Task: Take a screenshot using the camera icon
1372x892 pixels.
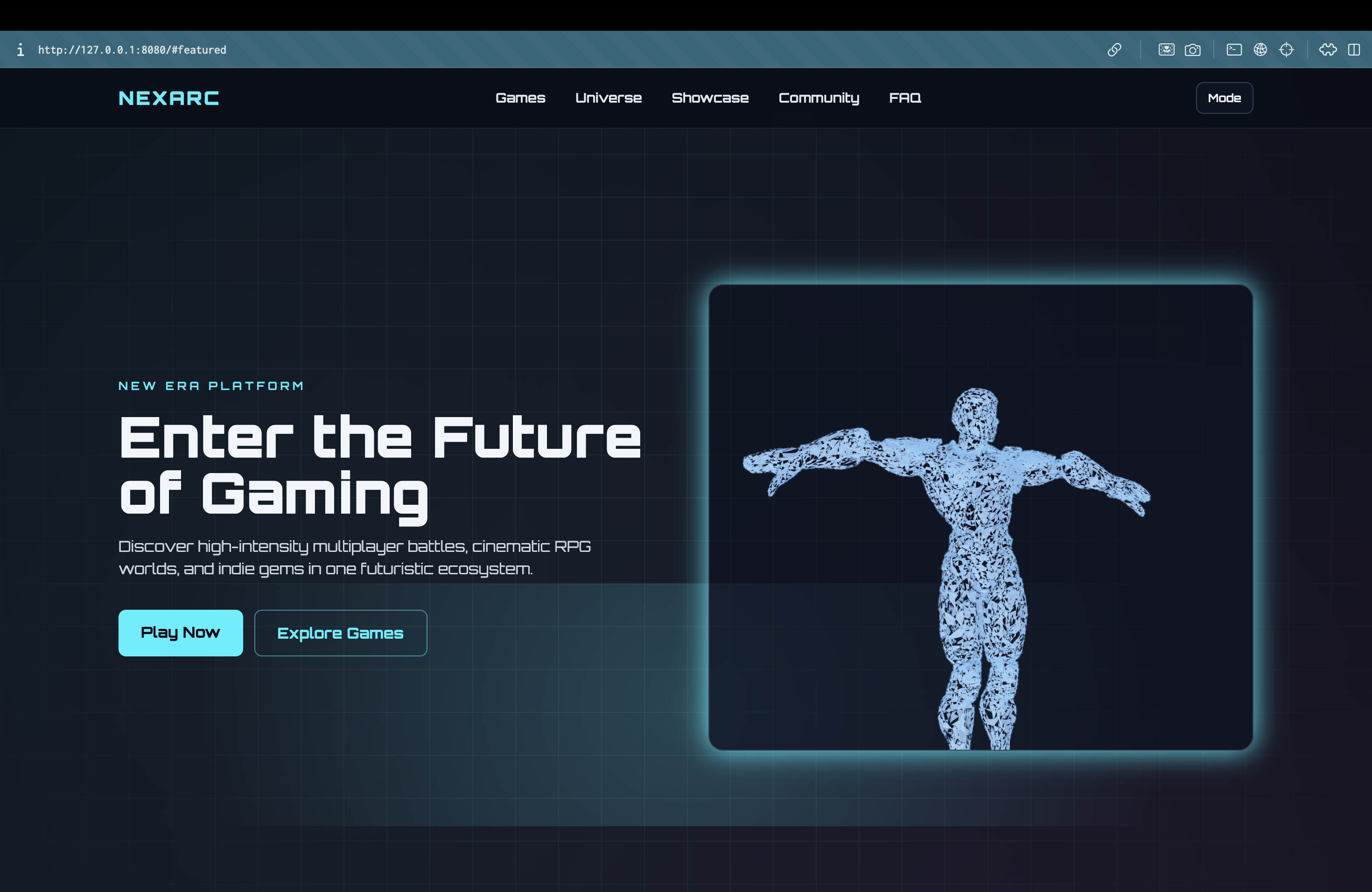Action: point(1193,49)
